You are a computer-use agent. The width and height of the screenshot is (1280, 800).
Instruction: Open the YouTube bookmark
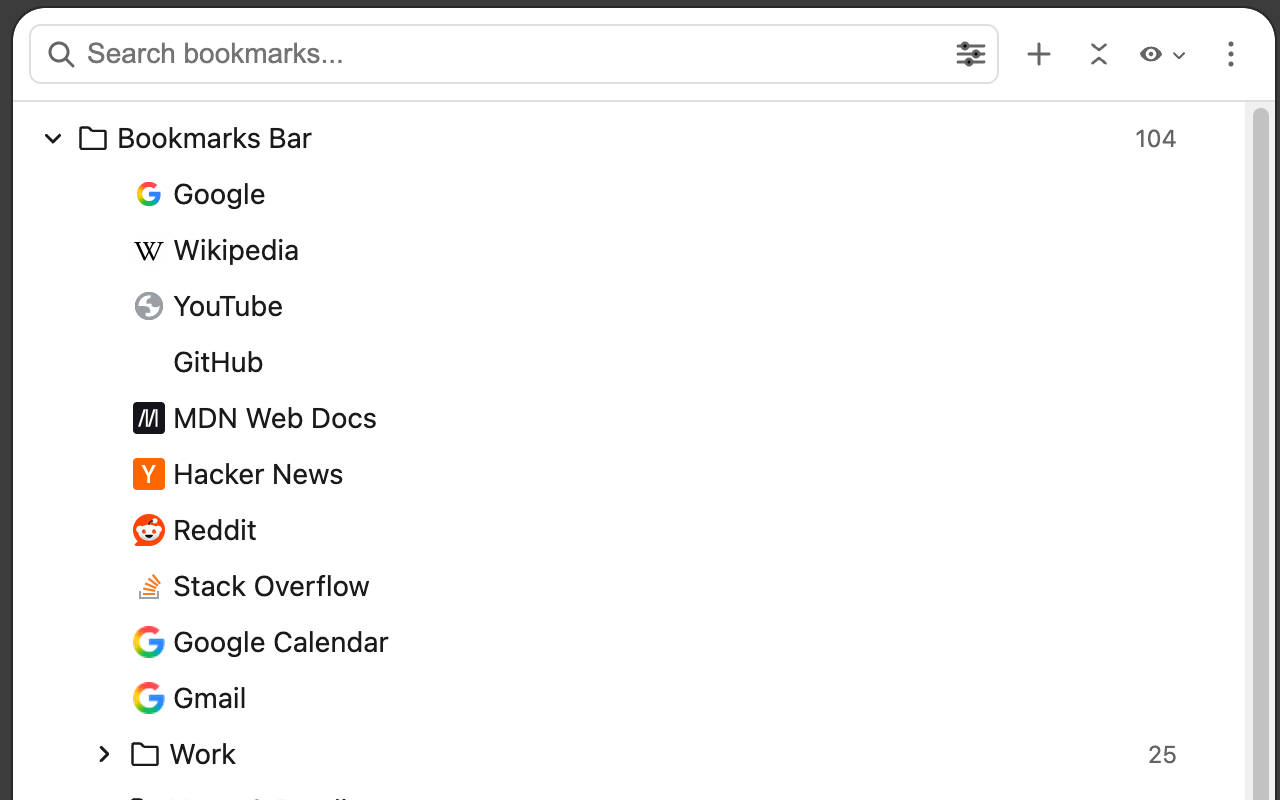tap(228, 306)
